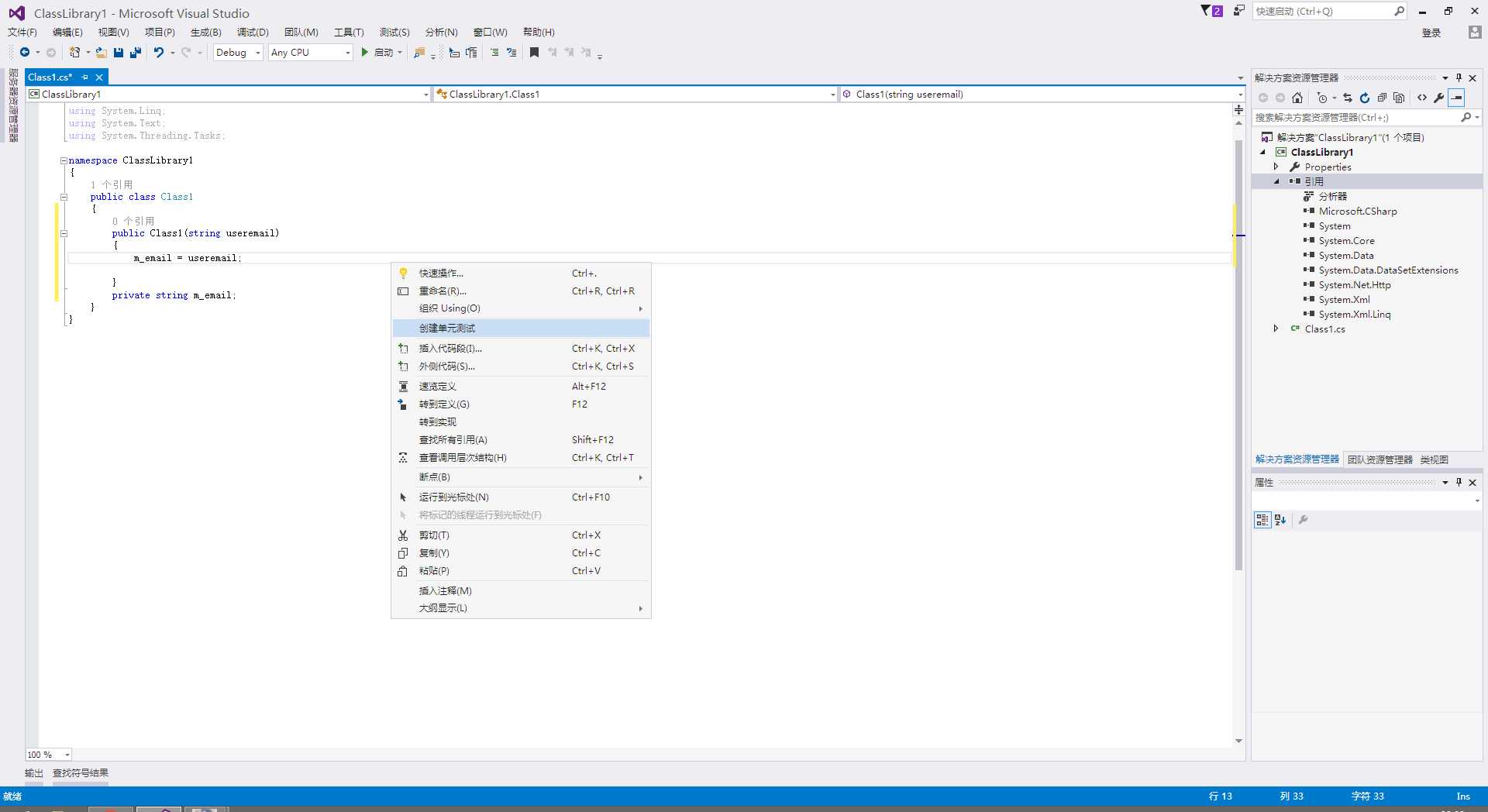Screen dimensions: 1488x812
Task: Open the Any CPU platform dropdown
Action: [311, 53]
